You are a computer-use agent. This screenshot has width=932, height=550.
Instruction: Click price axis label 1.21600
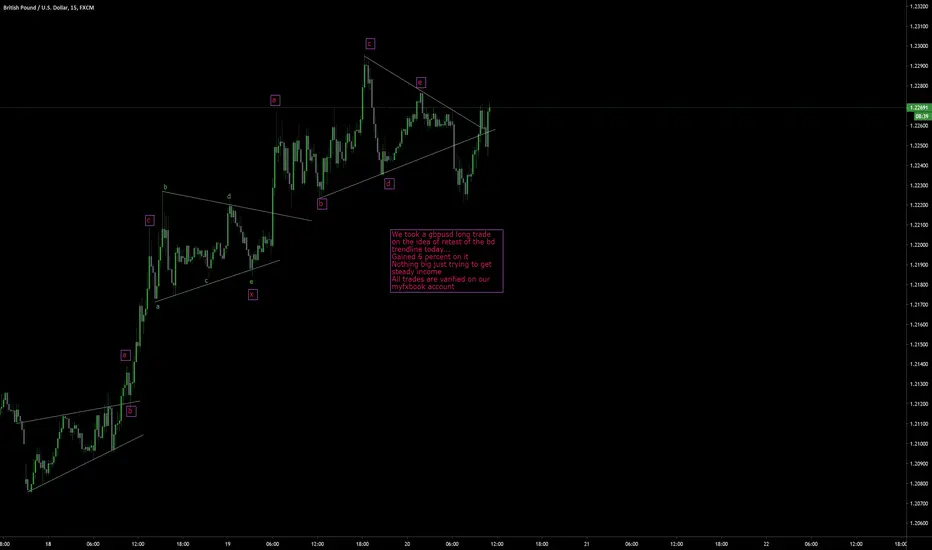click(x=919, y=325)
